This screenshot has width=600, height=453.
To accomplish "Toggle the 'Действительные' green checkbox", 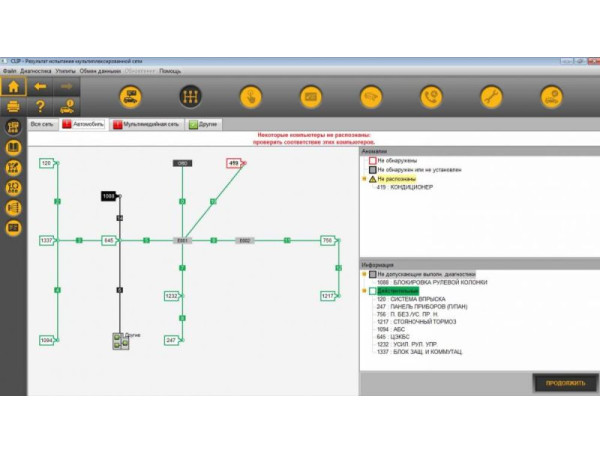I will coord(373,291).
